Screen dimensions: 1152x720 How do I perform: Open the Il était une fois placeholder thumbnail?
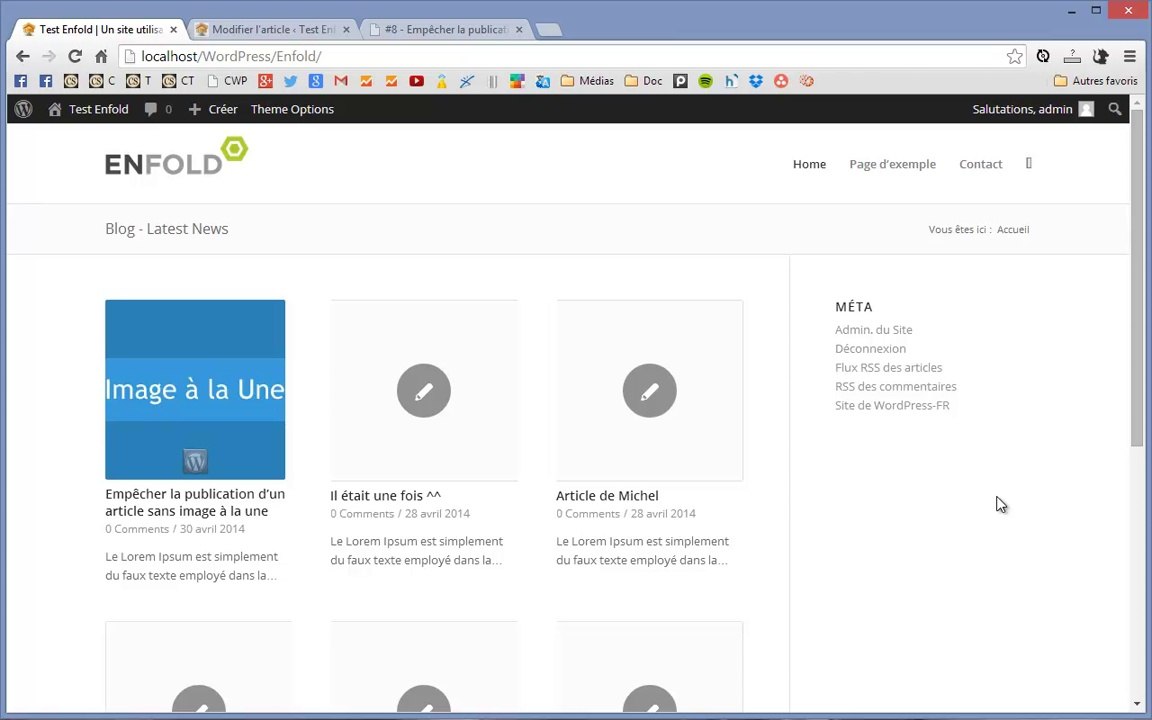[x=424, y=390]
